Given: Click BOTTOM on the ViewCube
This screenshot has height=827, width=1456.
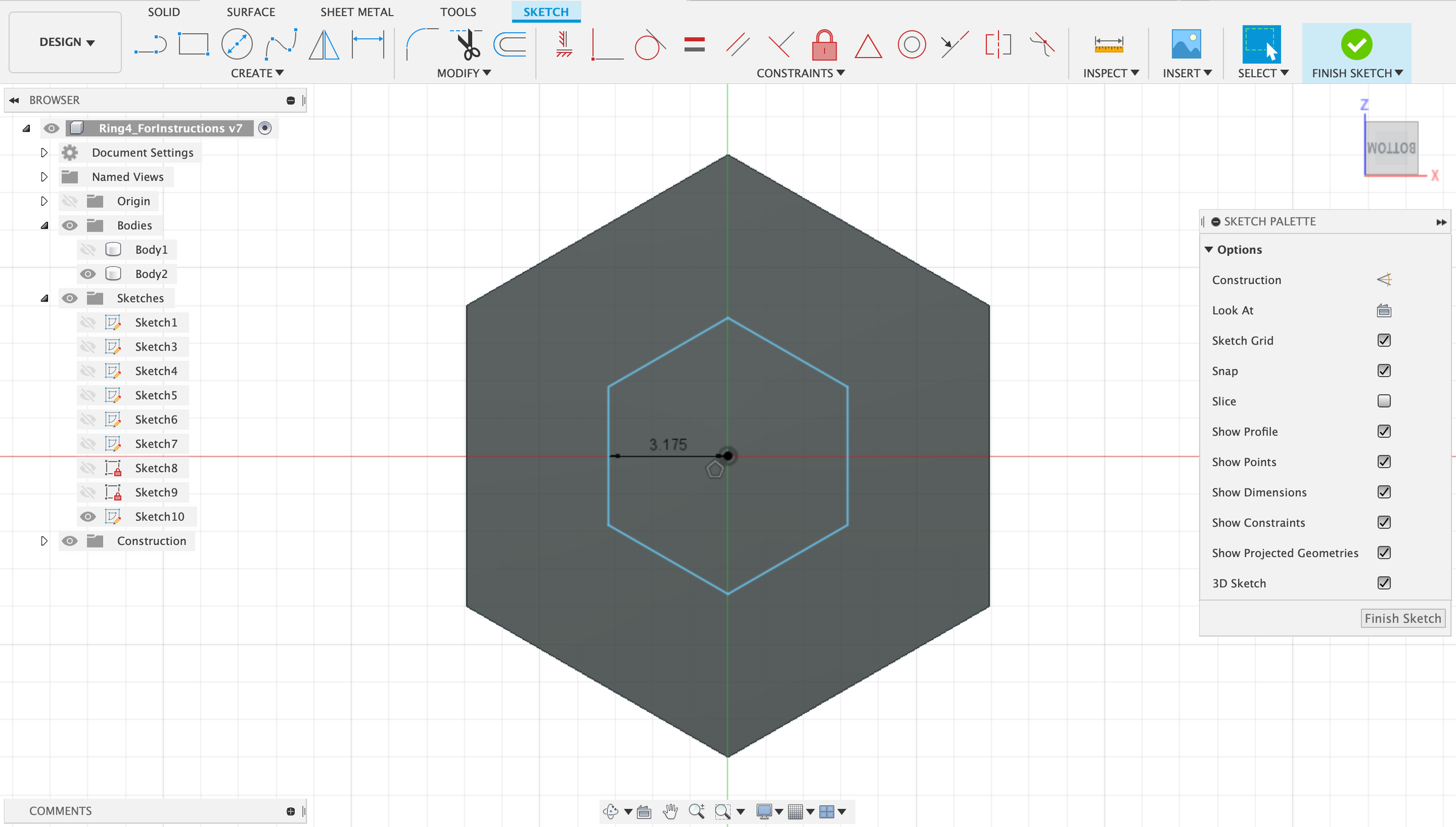Looking at the screenshot, I should 1392,147.
